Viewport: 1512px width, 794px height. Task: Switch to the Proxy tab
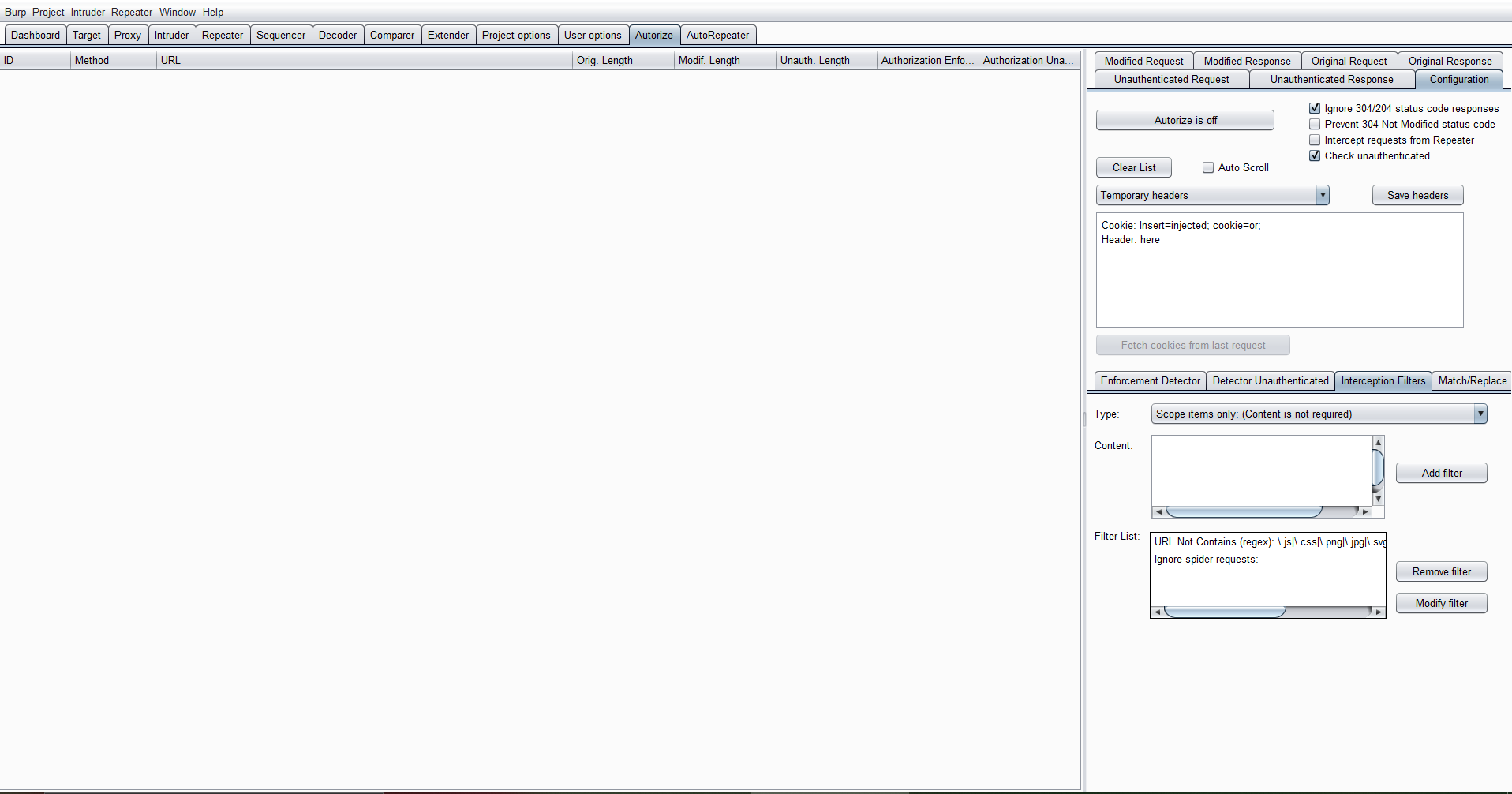[x=128, y=35]
